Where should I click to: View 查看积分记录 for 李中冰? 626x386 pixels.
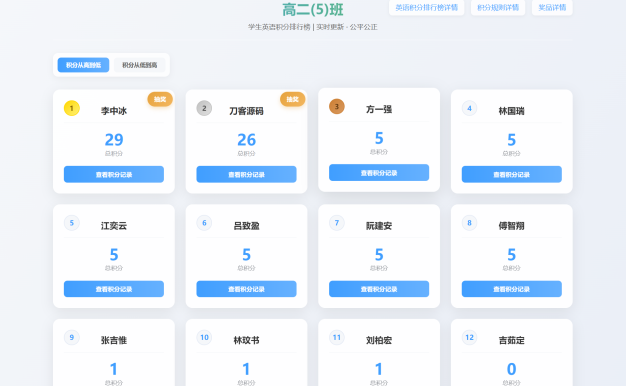click(x=114, y=174)
